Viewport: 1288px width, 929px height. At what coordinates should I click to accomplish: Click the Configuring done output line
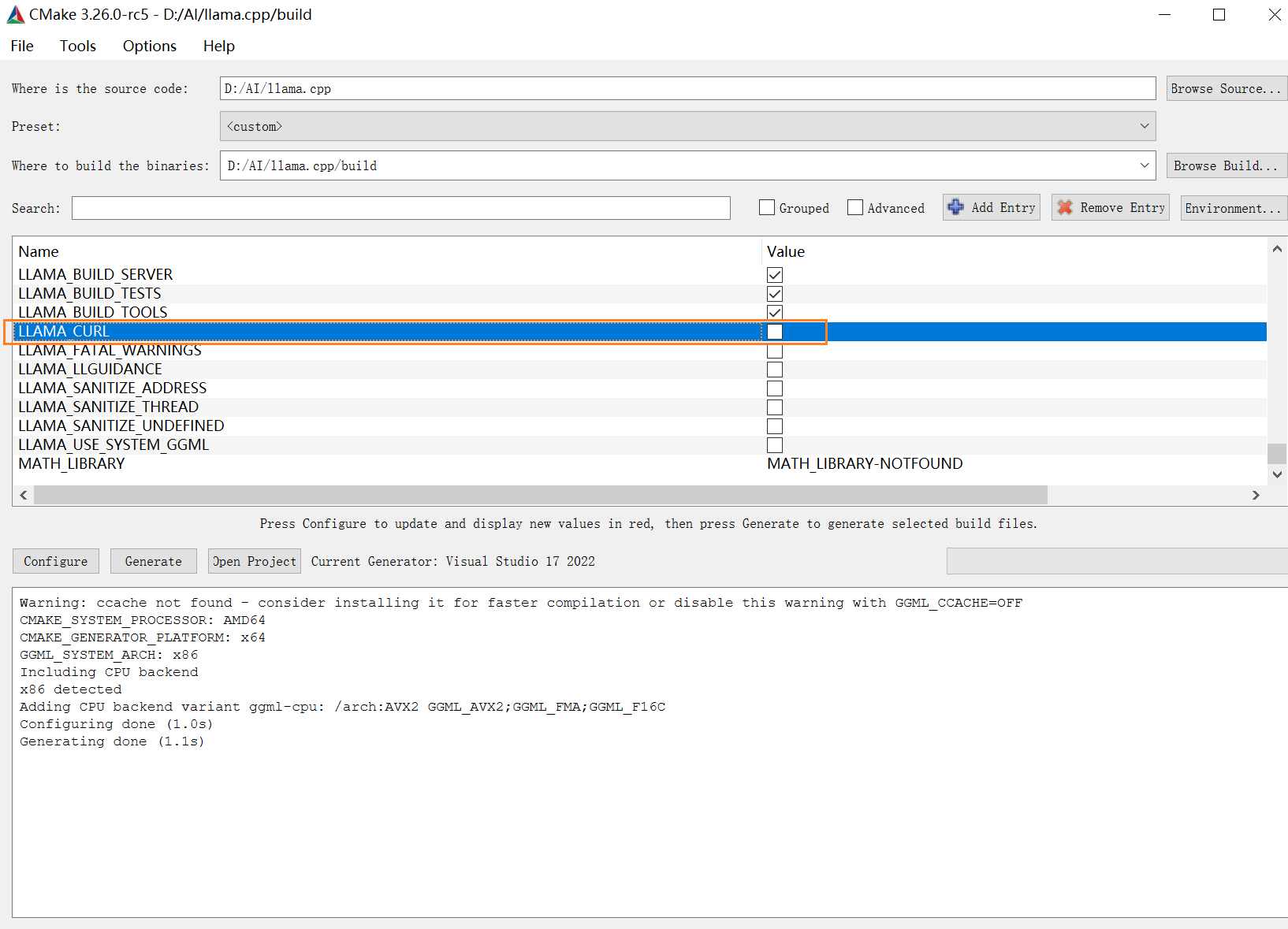tap(116, 724)
